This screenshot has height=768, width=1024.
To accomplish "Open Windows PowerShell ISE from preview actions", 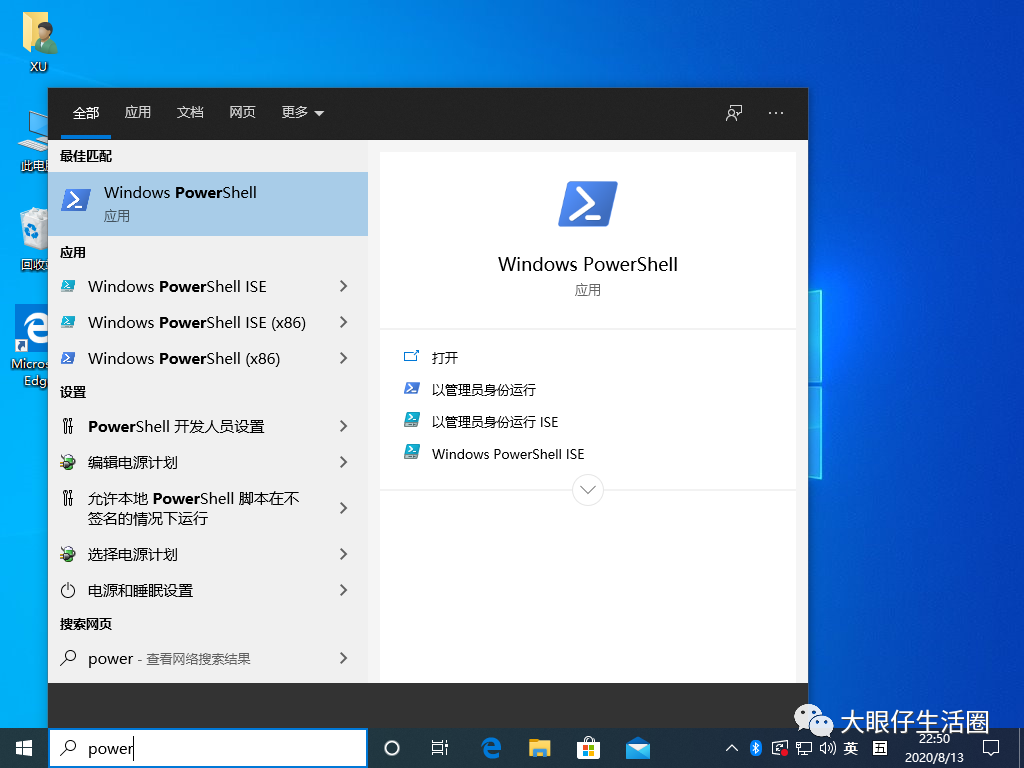I will click(x=508, y=454).
